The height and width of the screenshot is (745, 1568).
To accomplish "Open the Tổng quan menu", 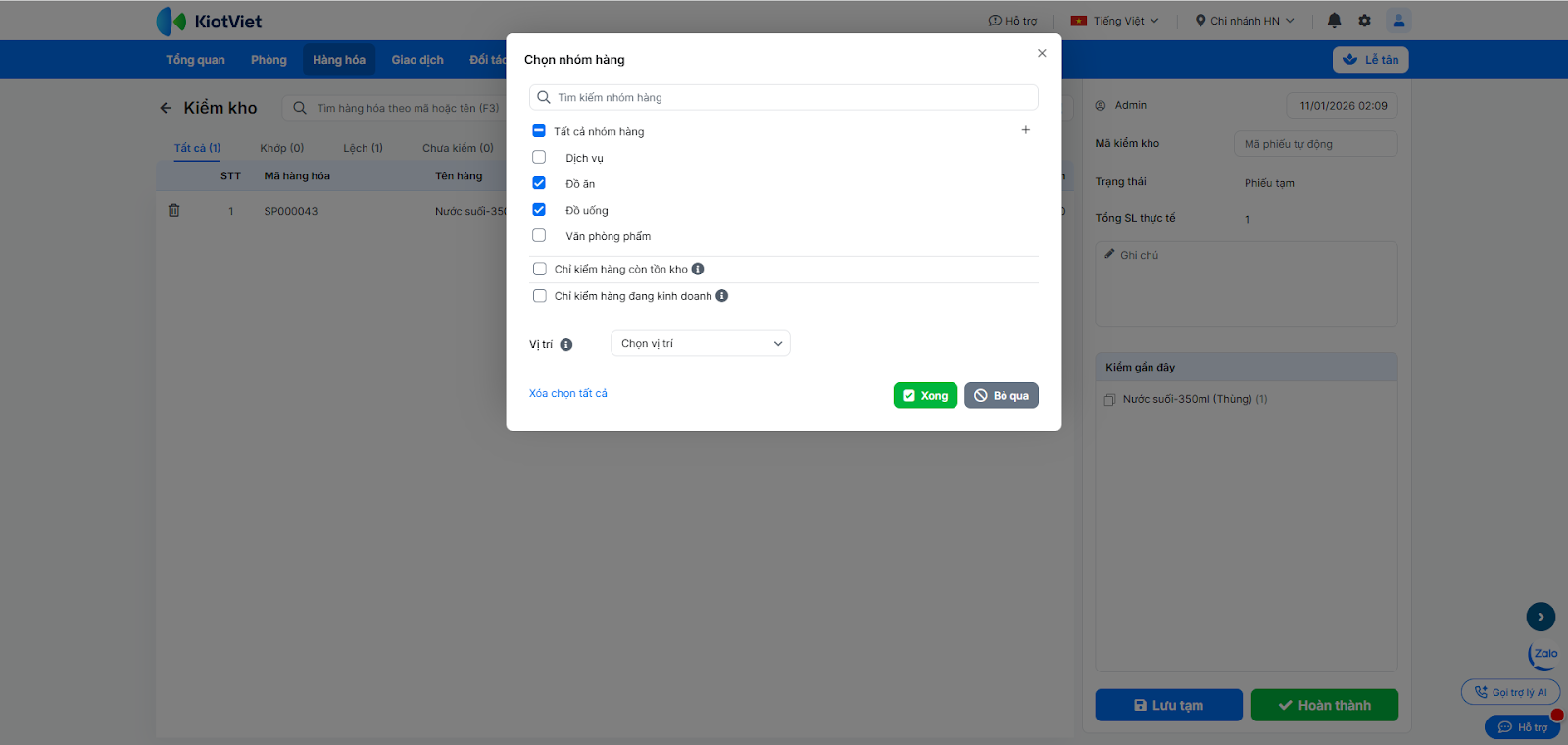I will pos(195,60).
